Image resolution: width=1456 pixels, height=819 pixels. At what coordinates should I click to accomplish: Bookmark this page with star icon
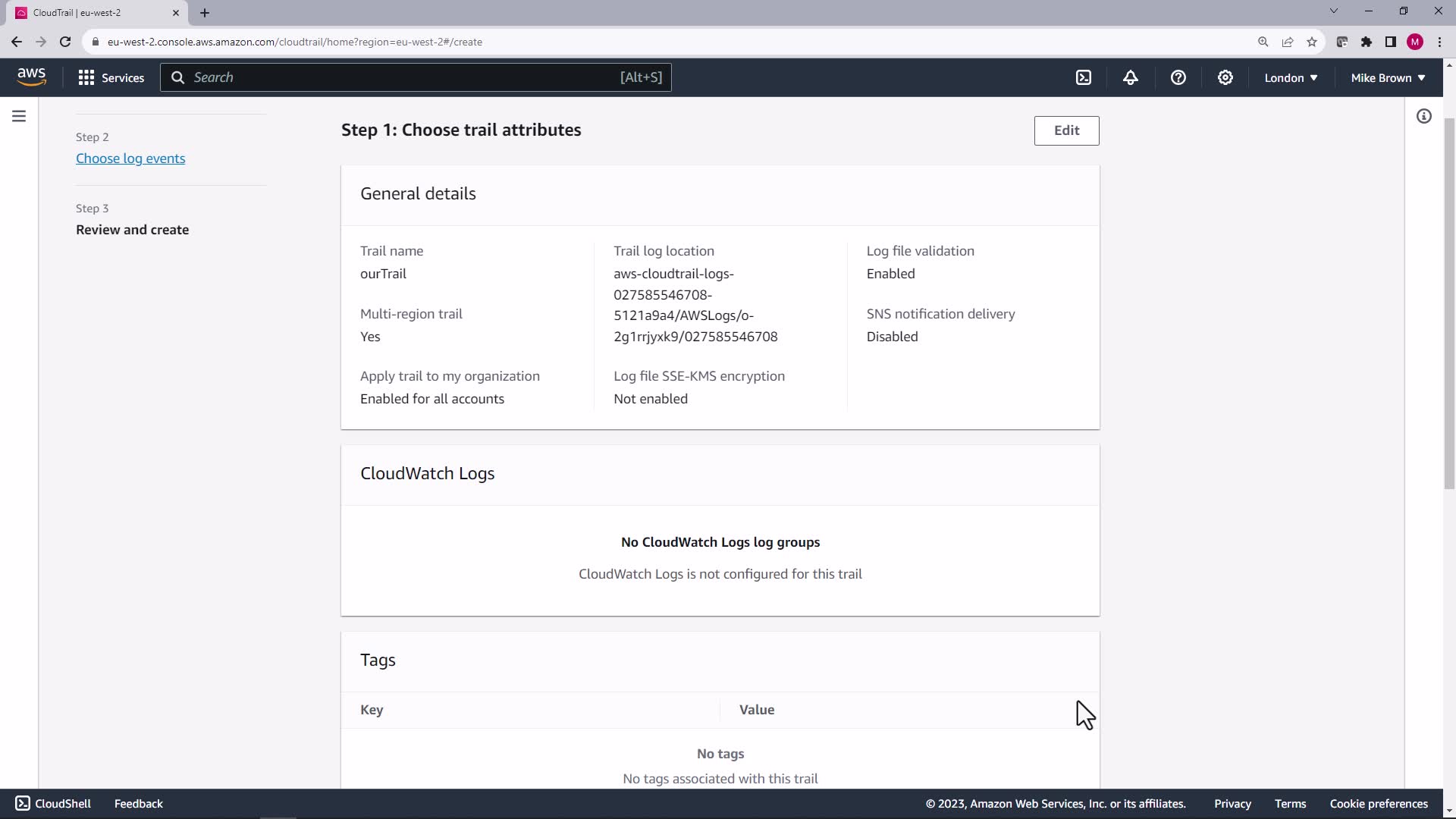coord(1312,42)
